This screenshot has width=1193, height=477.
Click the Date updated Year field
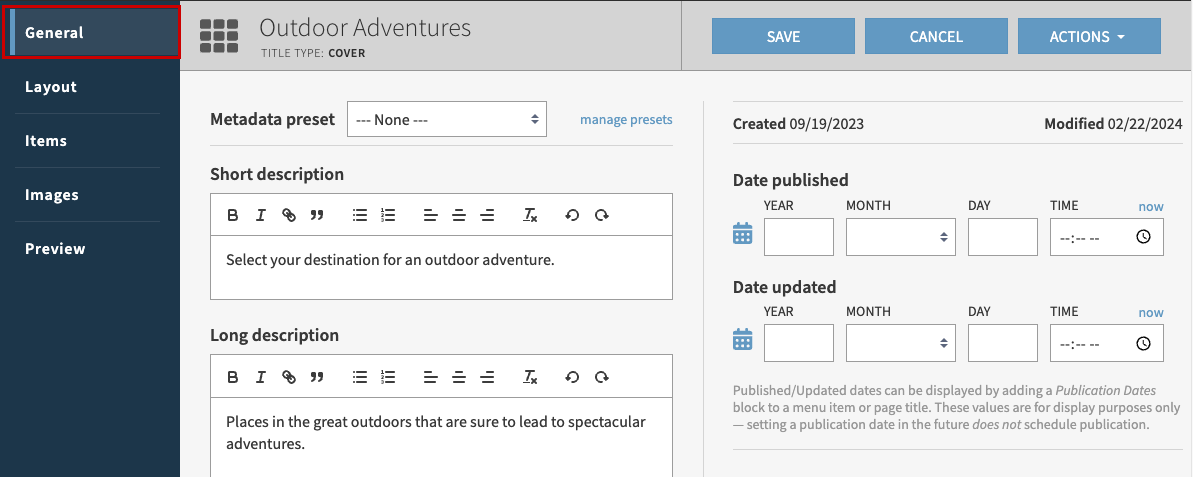tap(798, 344)
